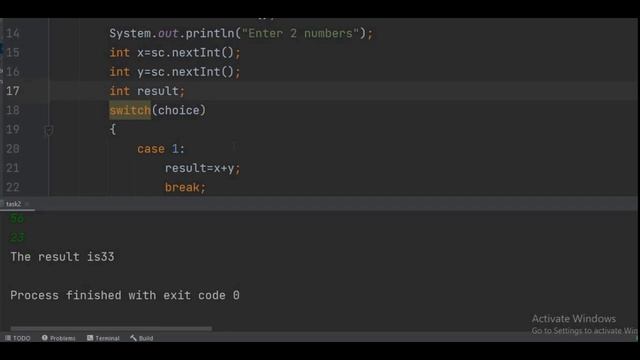This screenshot has width=640, height=360.
Task: Click "int result;" declaration line
Action: [147, 91]
